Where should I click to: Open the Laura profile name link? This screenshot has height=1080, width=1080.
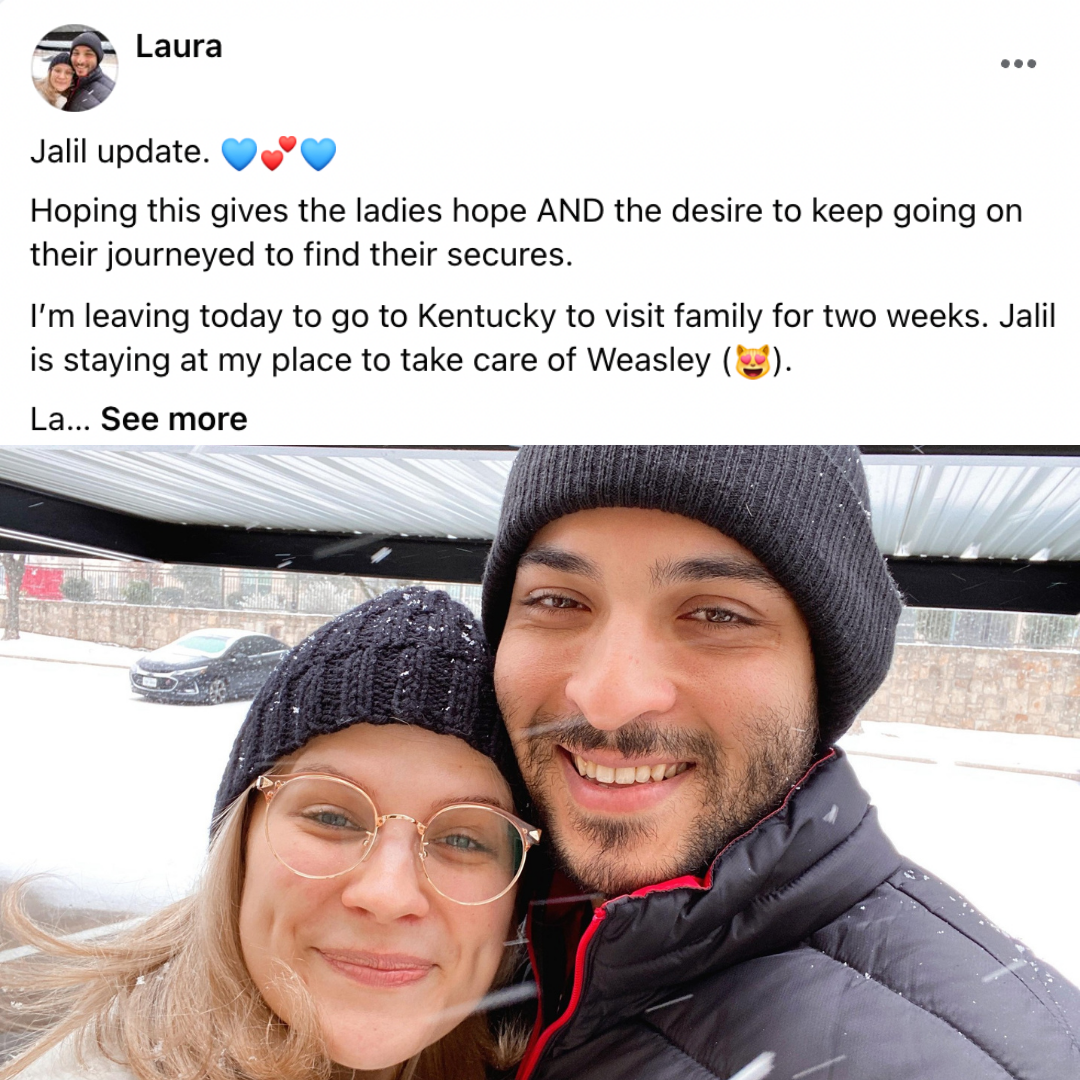pos(179,47)
